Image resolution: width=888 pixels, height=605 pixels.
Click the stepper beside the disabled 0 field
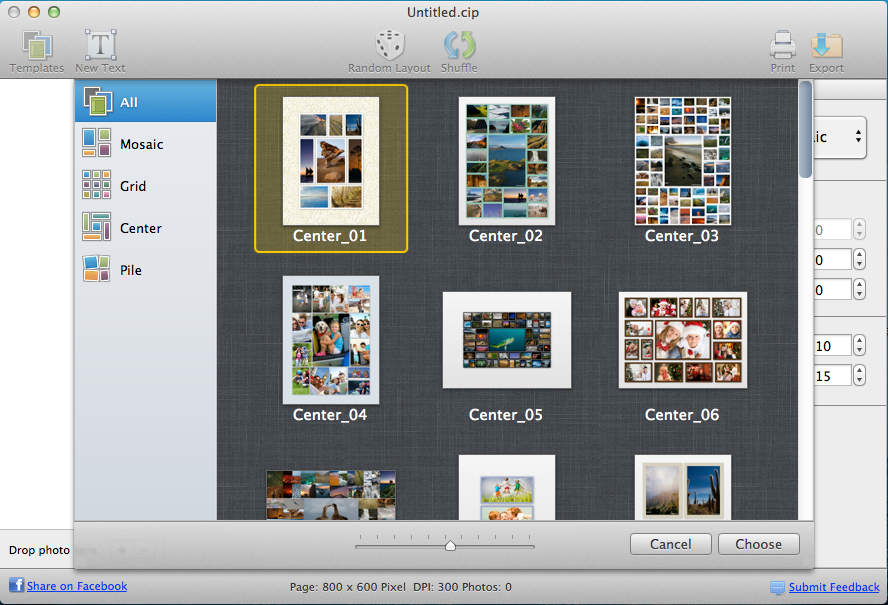860,229
